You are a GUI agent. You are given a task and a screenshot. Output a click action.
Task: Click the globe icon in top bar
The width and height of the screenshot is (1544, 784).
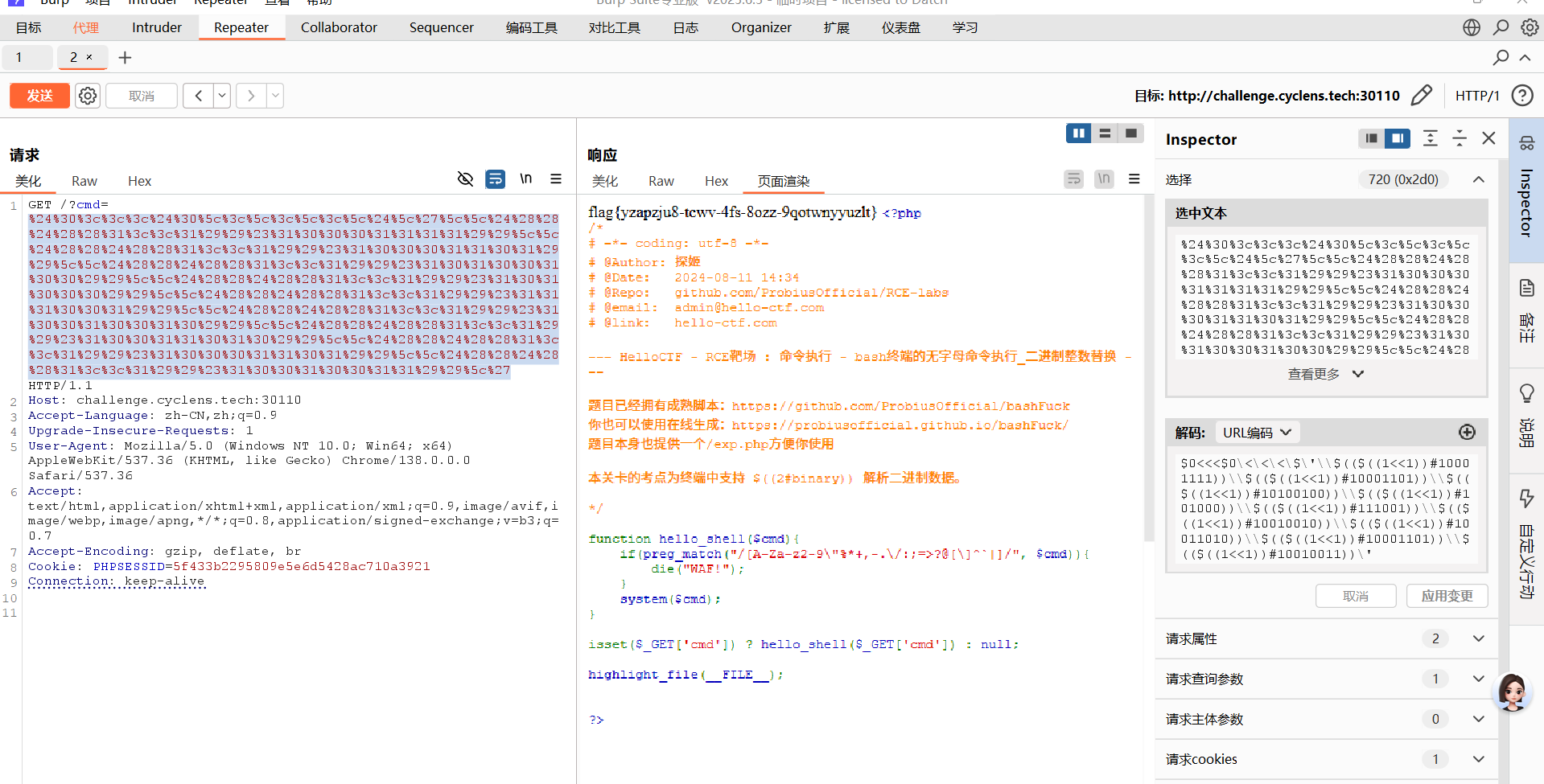1472,27
